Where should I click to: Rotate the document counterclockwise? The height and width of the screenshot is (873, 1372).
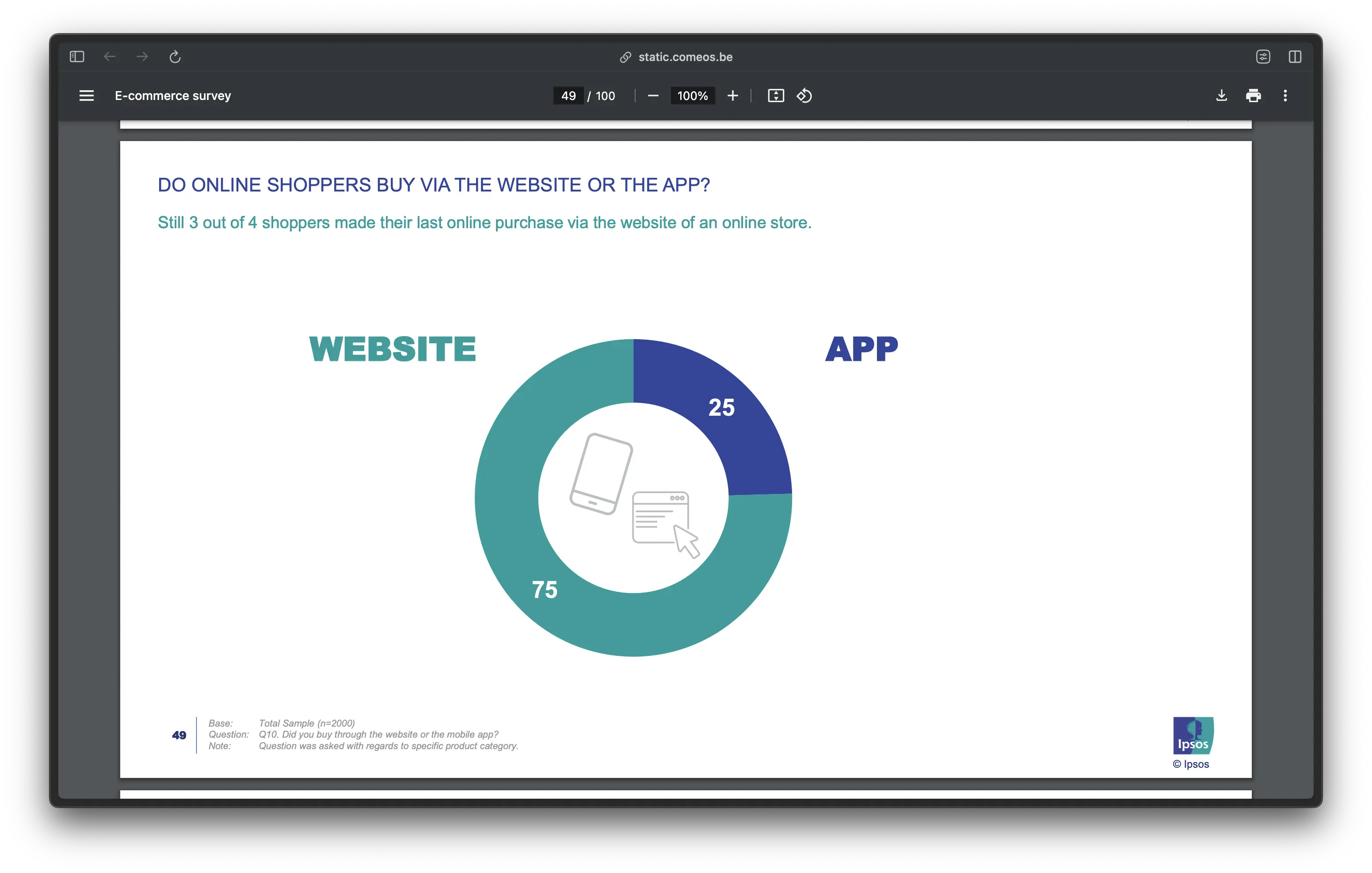[804, 96]
